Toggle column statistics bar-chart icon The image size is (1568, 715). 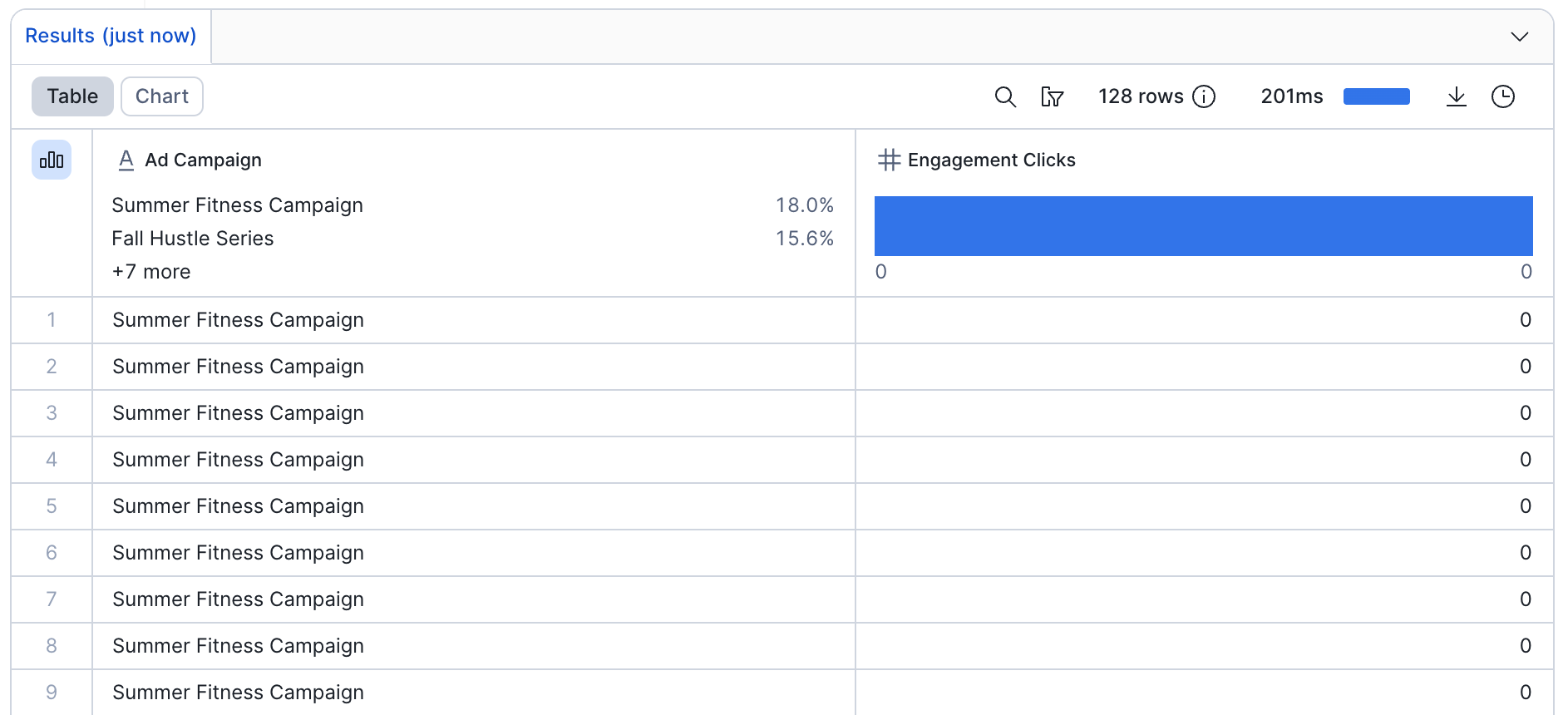click(52, 160)
